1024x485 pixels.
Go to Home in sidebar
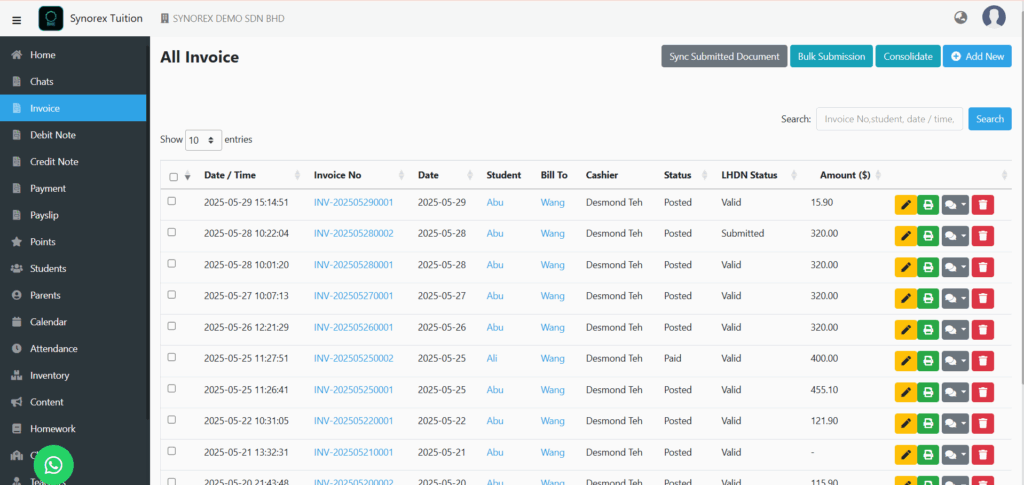pyautogui.click(x=73, y=55)
